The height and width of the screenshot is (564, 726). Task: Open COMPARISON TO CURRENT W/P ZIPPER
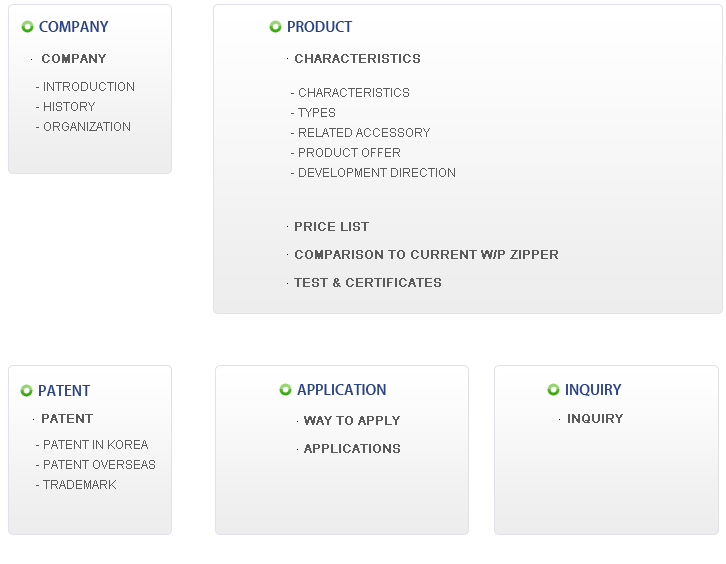coord(426,255)
